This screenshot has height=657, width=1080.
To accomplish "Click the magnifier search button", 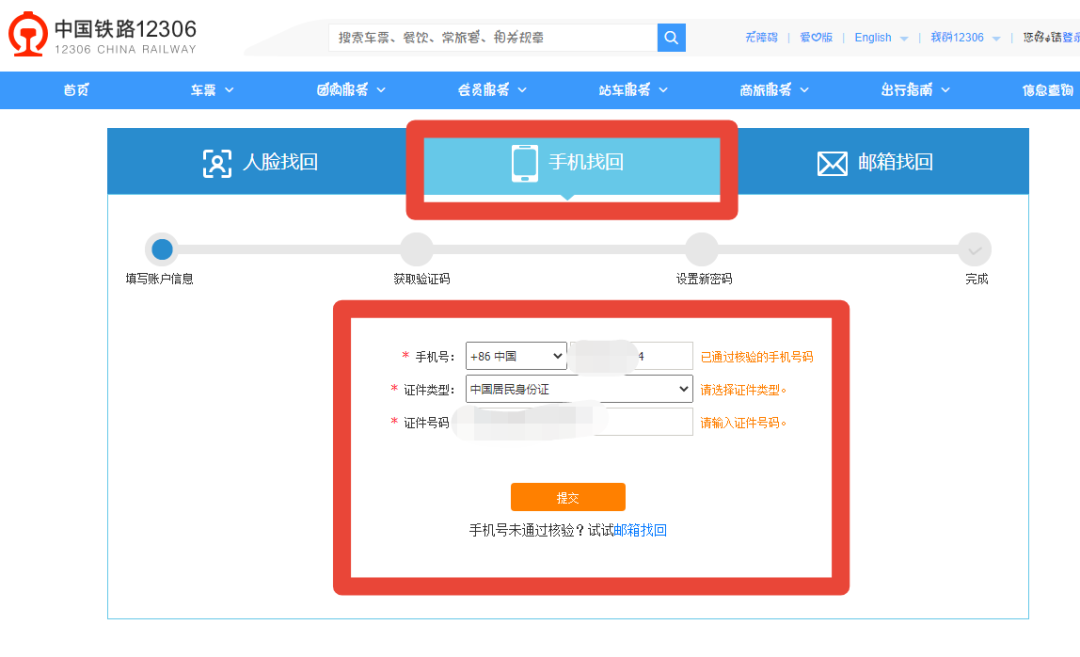I will pos(671,38).
